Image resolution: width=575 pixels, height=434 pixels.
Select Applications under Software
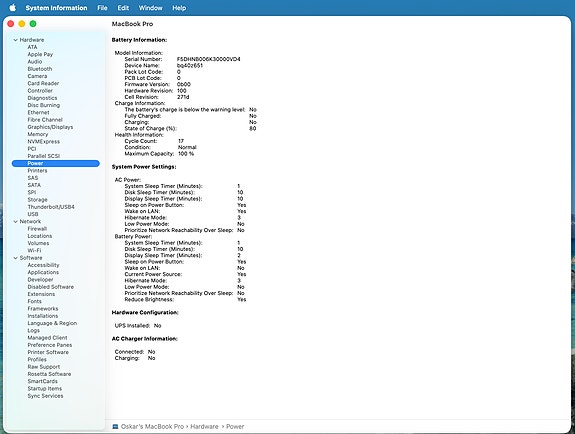tap(43, 272)
